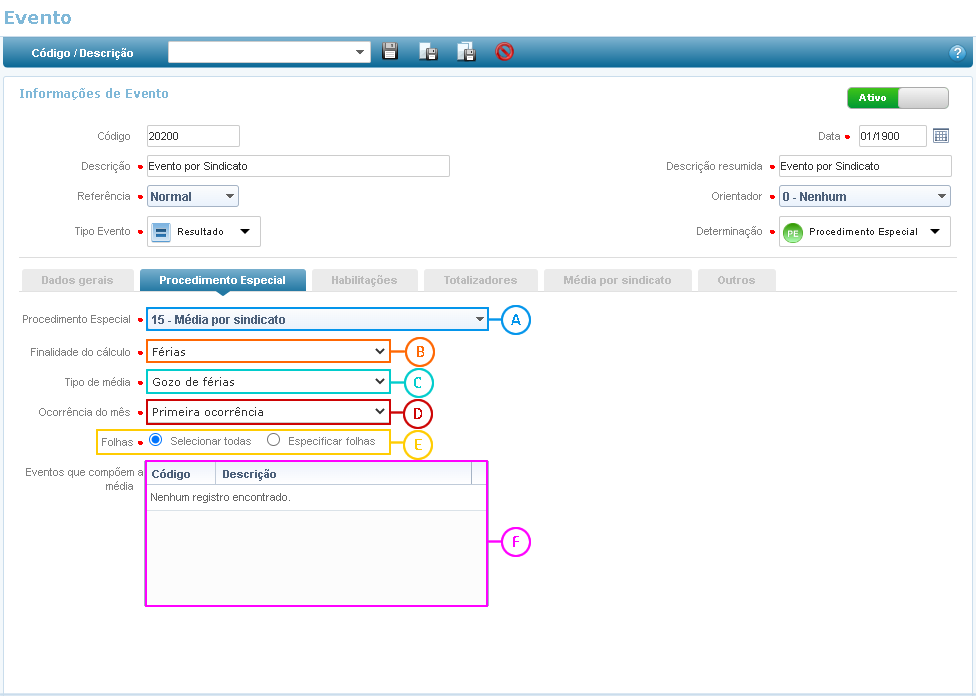Switch to the Dados gerais tab
Viewport: 976px width, 696px height.
(x=77, y=280)
